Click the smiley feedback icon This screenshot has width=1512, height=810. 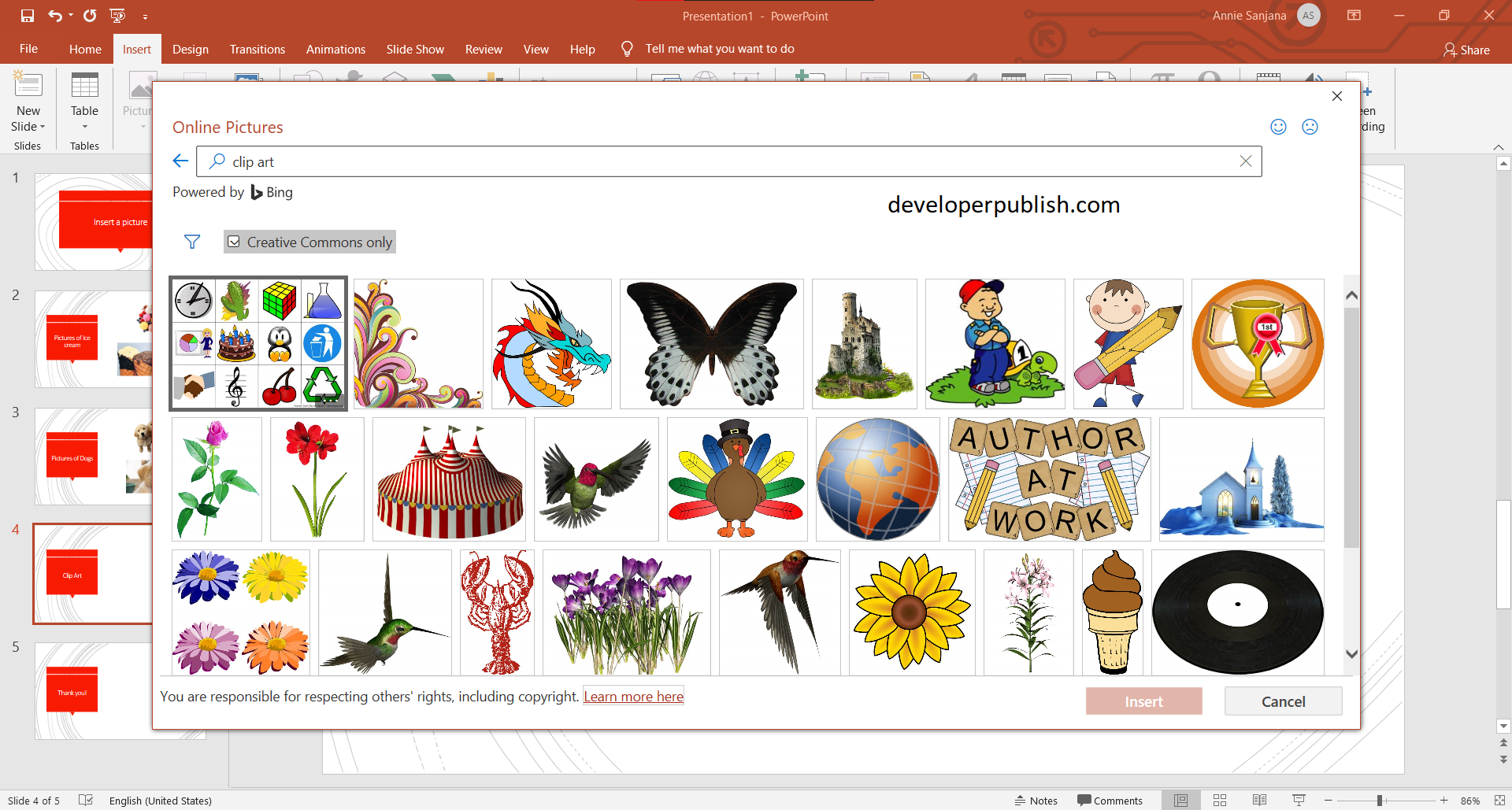[1277, 126]
